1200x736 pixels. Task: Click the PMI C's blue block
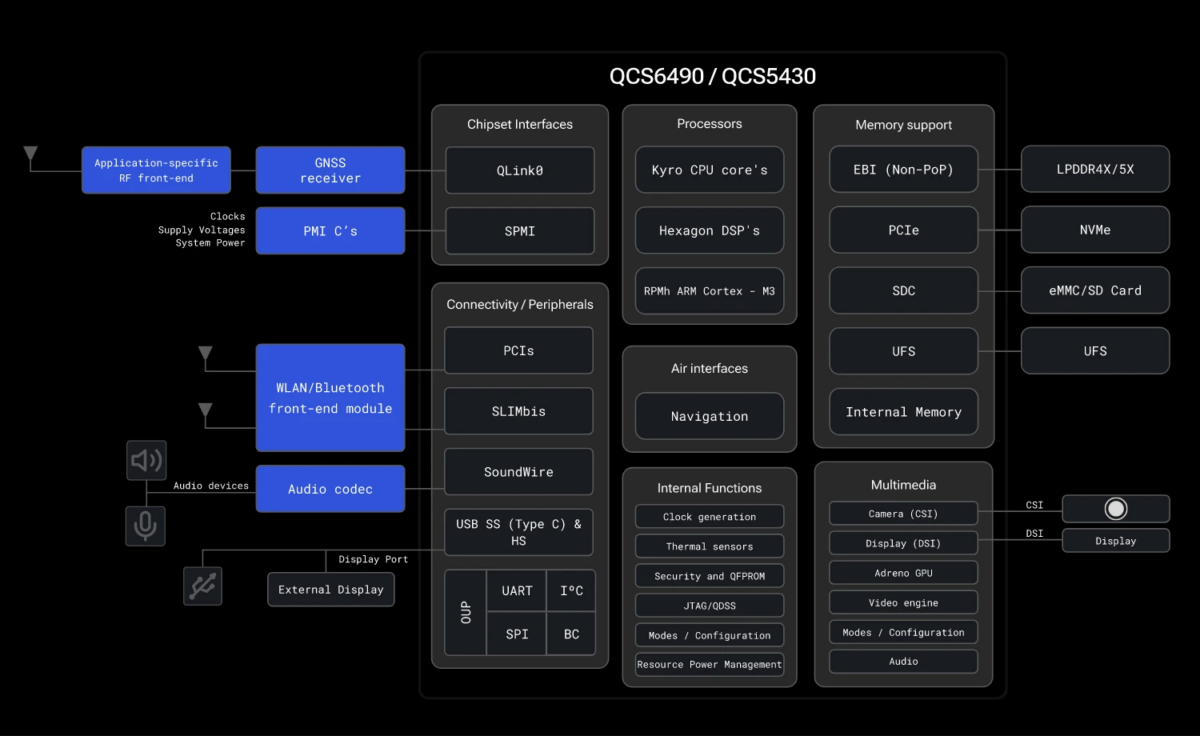pos(330,230)
